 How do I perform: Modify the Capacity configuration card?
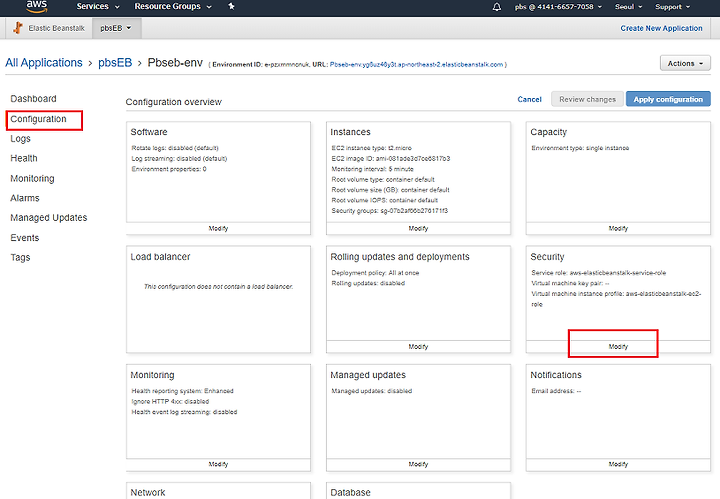(618, 228)
